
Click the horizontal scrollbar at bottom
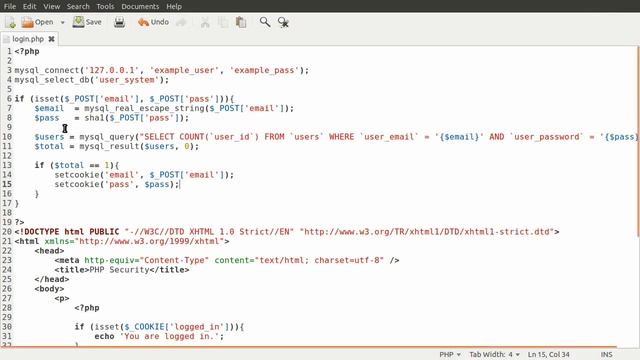point(310,347)
